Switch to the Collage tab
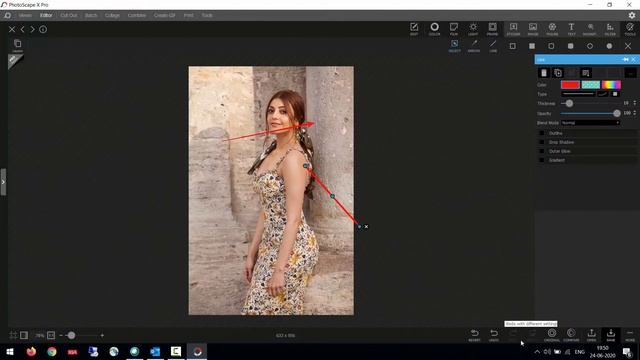 click(x=112, y=15)
